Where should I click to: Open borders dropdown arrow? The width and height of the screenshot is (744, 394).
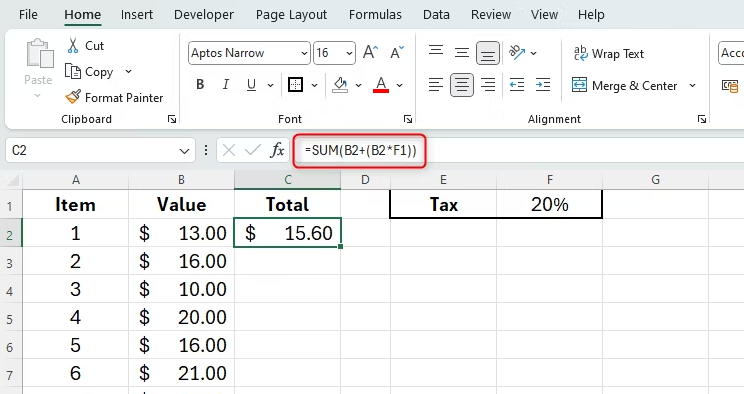[x=314, y=85]
